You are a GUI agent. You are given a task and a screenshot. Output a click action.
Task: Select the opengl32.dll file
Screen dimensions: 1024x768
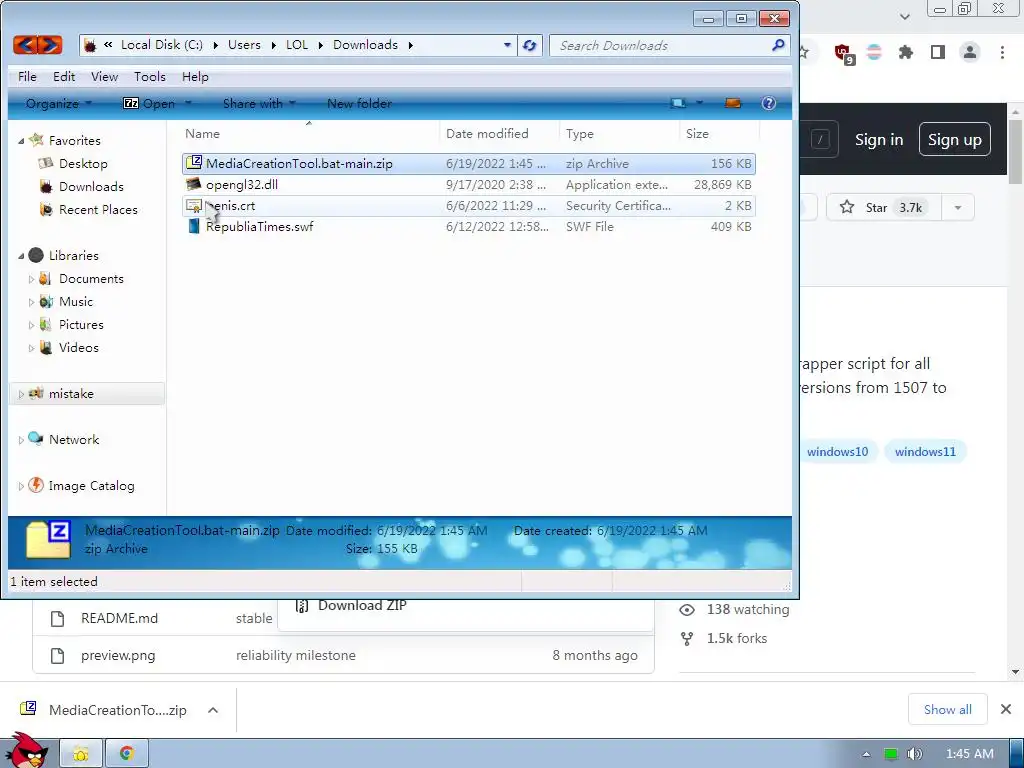[x=469, y=185]
